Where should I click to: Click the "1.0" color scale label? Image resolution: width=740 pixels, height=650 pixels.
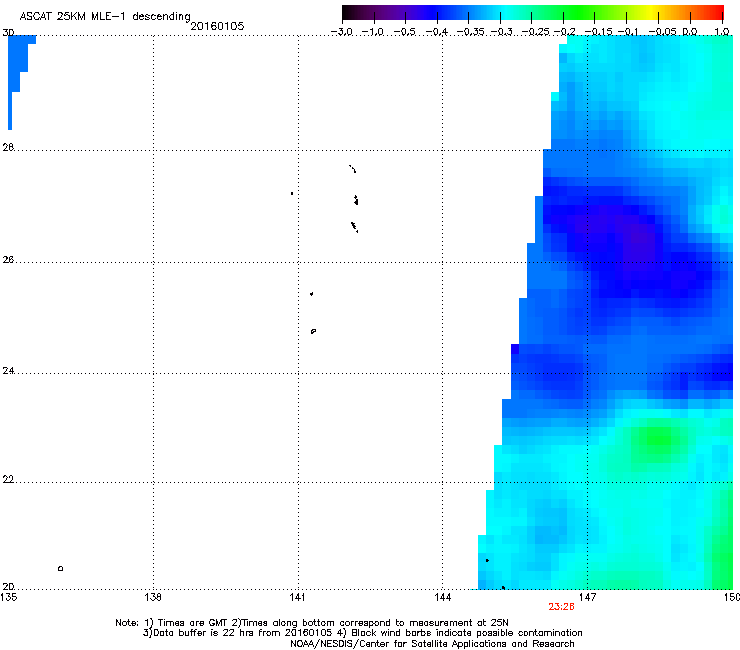tap(722, 32)
